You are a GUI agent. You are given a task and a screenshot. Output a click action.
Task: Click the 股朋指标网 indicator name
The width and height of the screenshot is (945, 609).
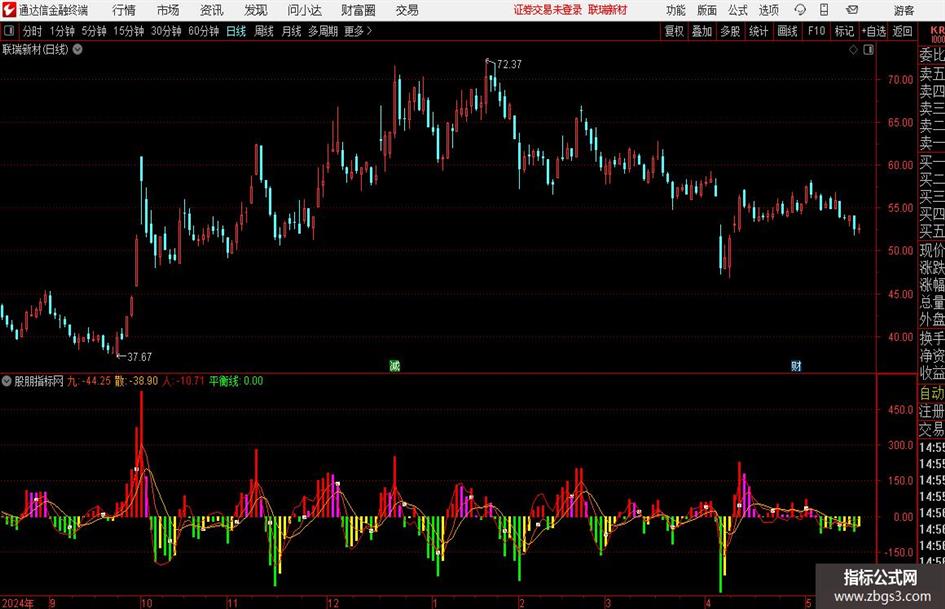39,381
